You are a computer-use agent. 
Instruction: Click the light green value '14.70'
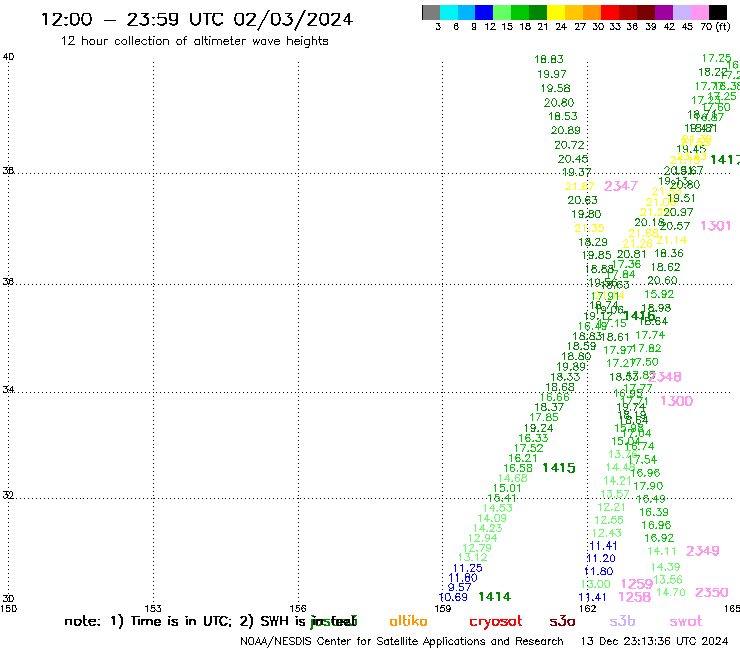click(x=671, y=592)
